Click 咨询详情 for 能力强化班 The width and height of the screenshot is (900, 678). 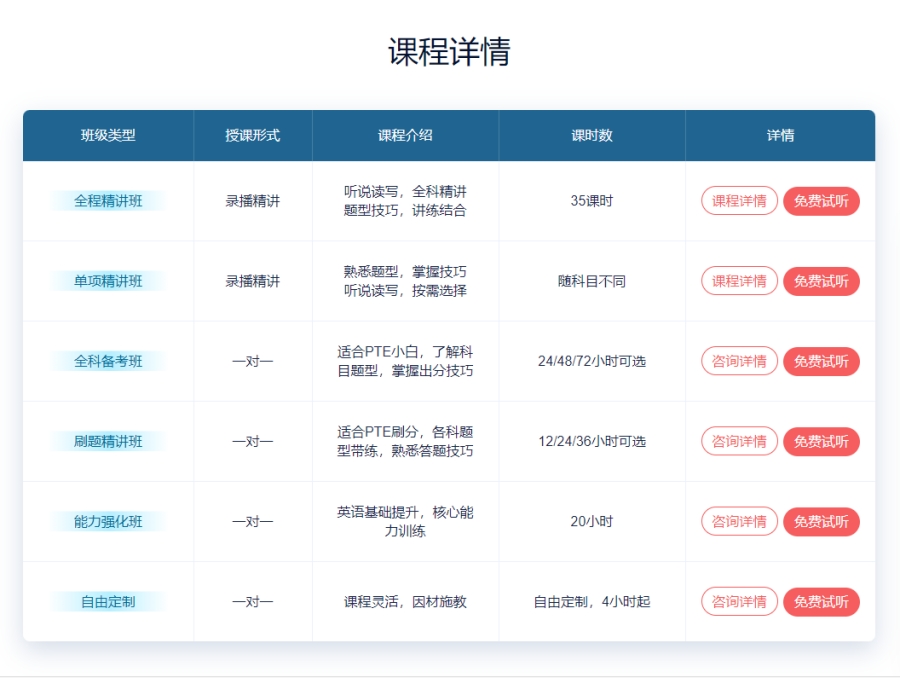(739, 521)
